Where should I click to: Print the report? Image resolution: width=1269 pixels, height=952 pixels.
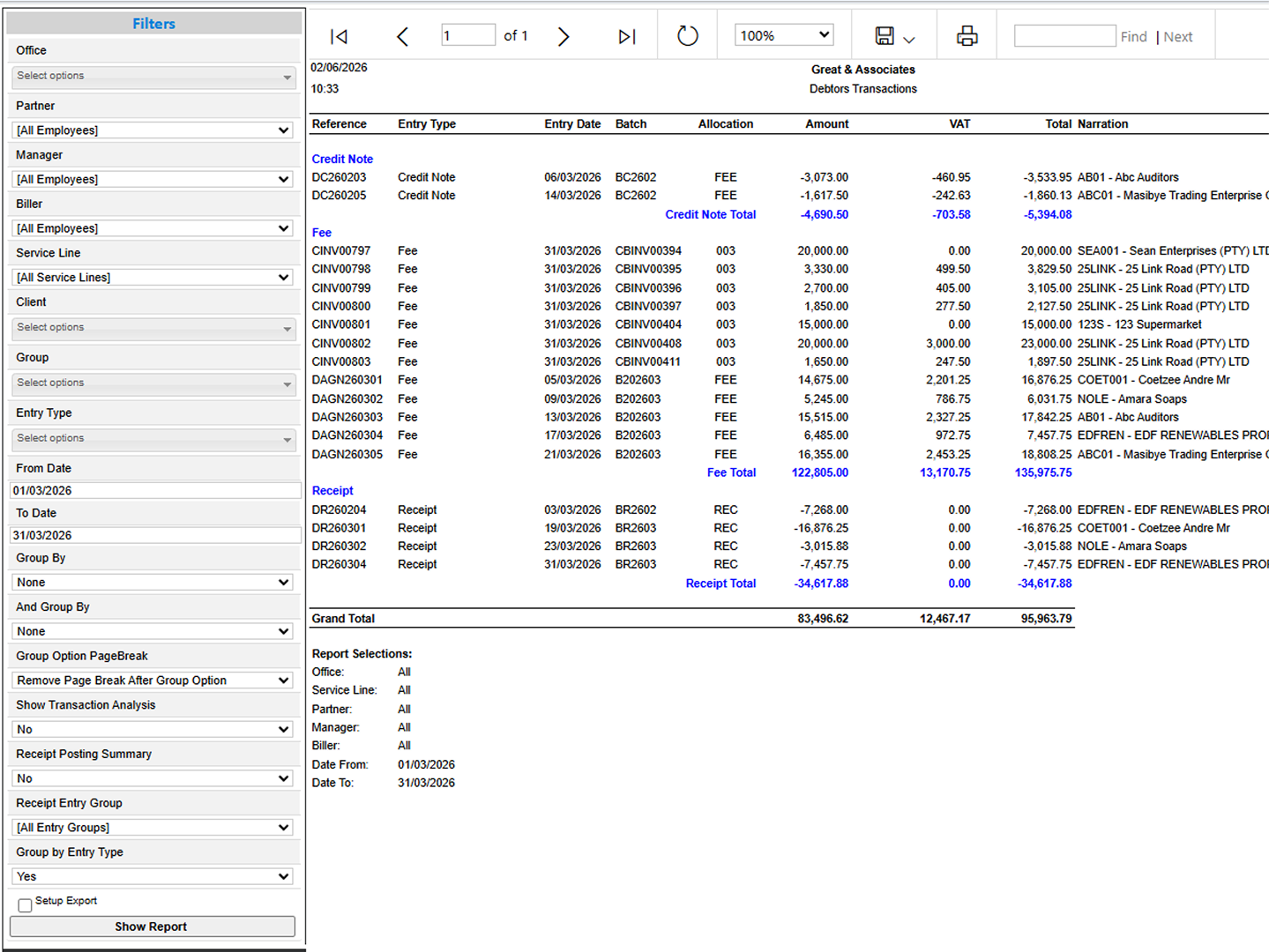coord(967,36)
